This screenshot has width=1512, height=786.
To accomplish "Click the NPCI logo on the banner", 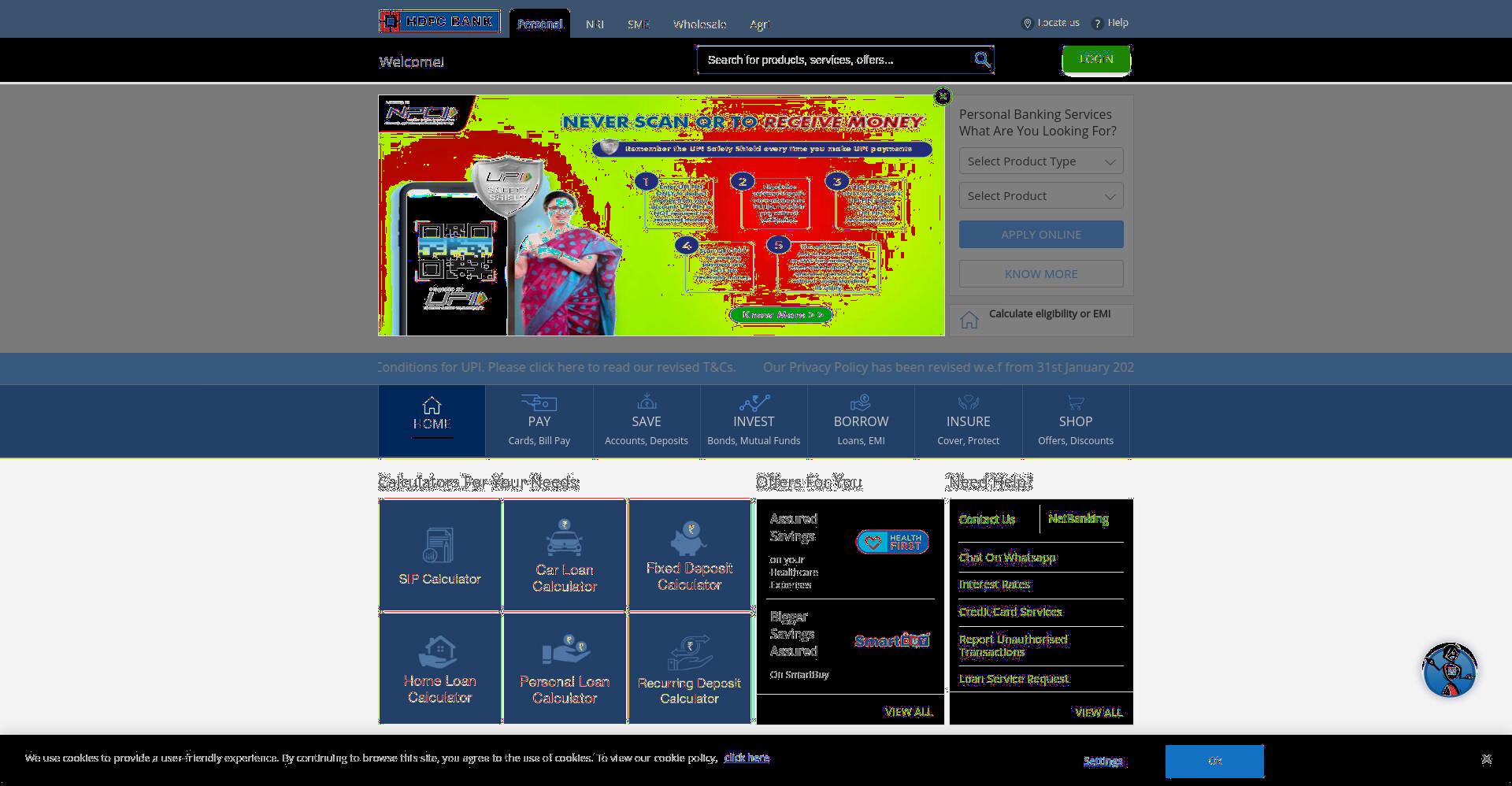I will [421, 114].
